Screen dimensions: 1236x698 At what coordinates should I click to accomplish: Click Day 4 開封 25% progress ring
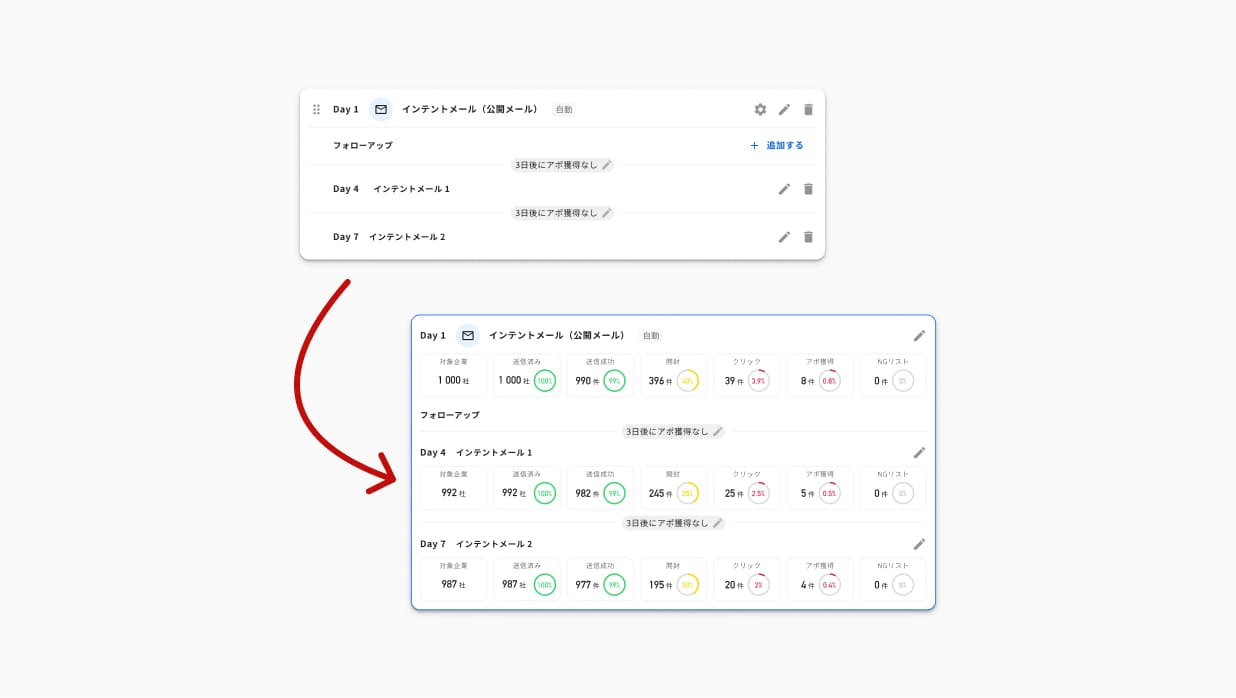tap(688, 493)
